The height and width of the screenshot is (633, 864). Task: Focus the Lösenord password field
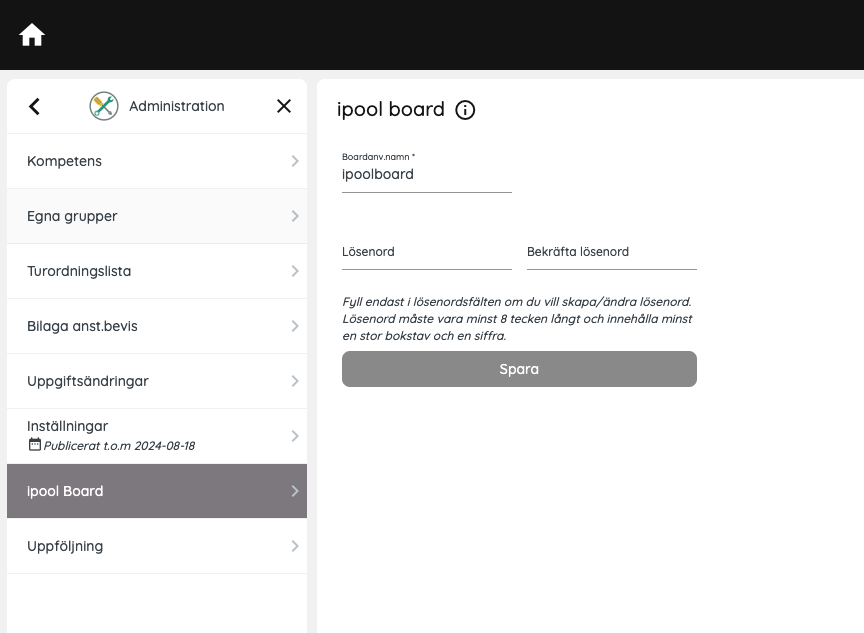click(426, 252)
